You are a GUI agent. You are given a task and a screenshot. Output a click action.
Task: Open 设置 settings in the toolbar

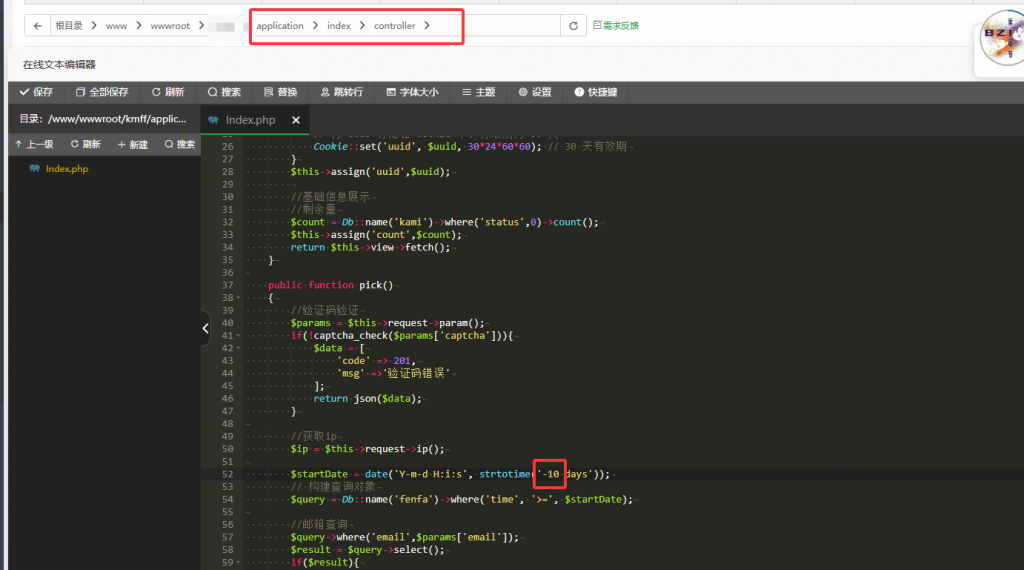coord(535,92)
